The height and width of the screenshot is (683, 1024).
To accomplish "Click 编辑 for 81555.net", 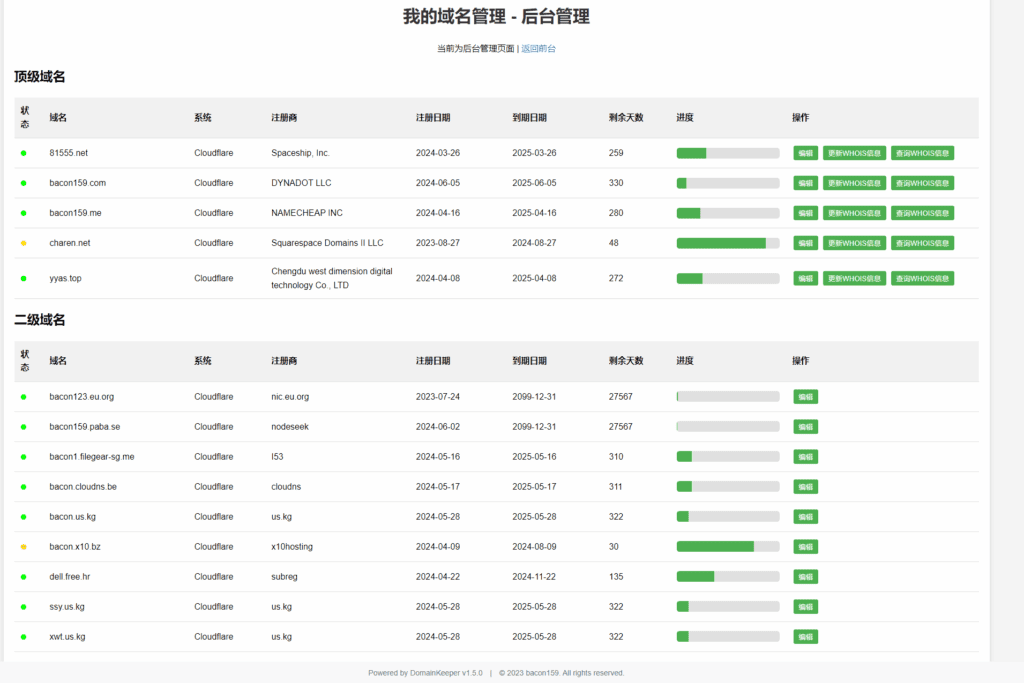I will click(805, 153).
